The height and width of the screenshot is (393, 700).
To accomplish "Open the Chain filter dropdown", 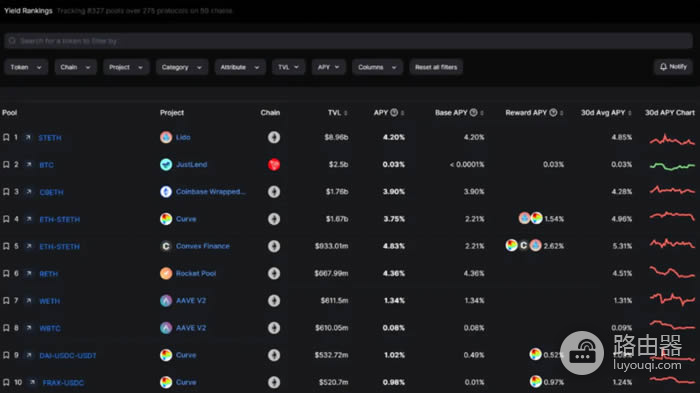I will tap(75, 67).
